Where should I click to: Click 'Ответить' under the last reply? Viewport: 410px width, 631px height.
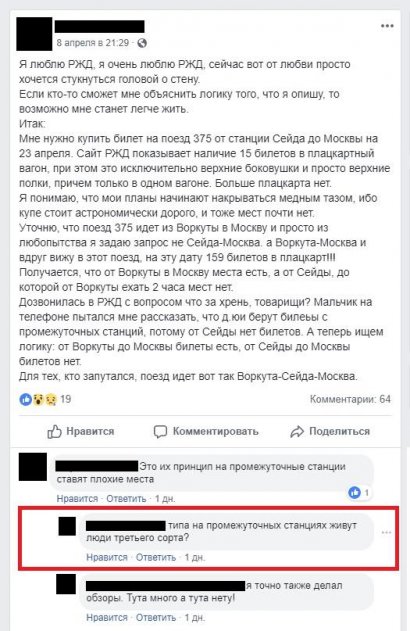click(x=156, y=617)
